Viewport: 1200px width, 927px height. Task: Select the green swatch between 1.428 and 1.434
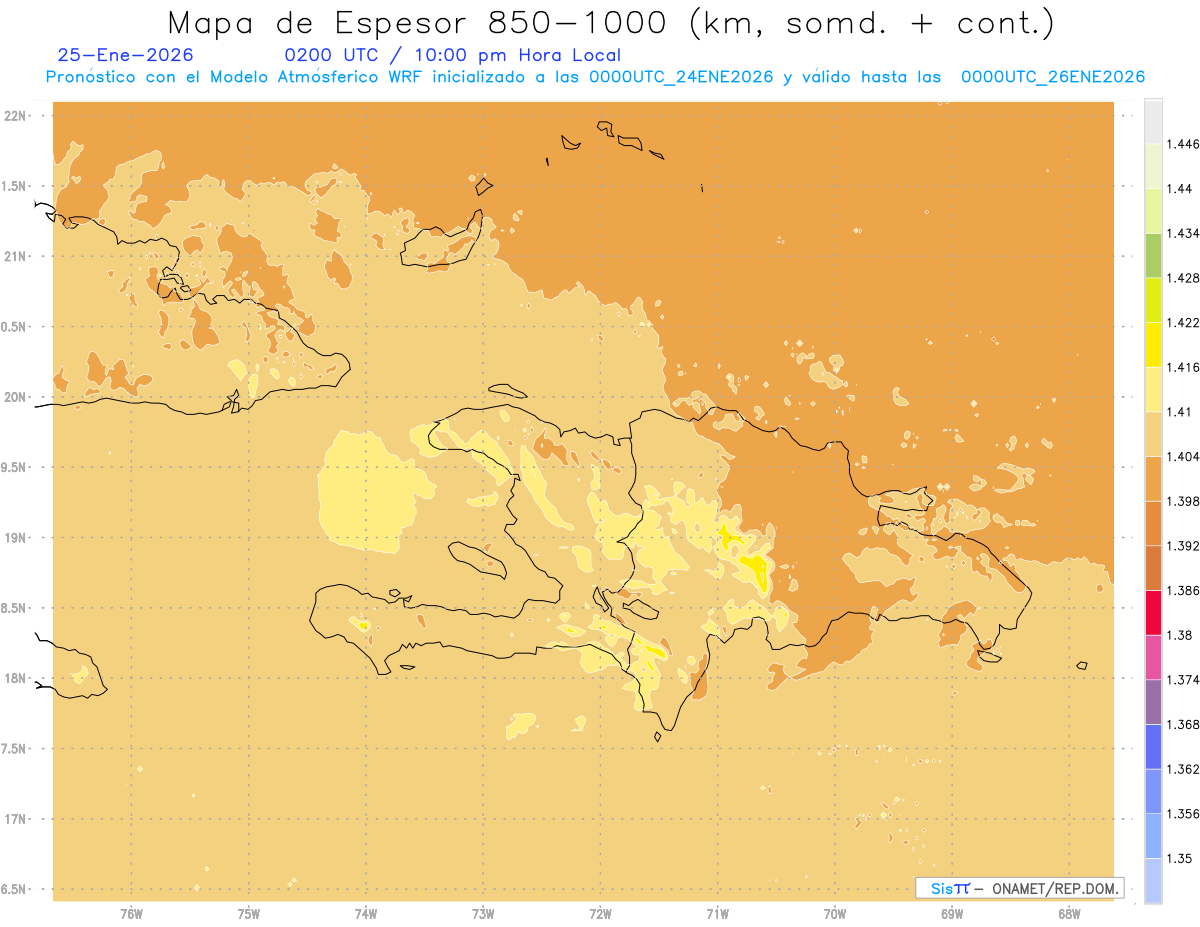(1153, 255)
